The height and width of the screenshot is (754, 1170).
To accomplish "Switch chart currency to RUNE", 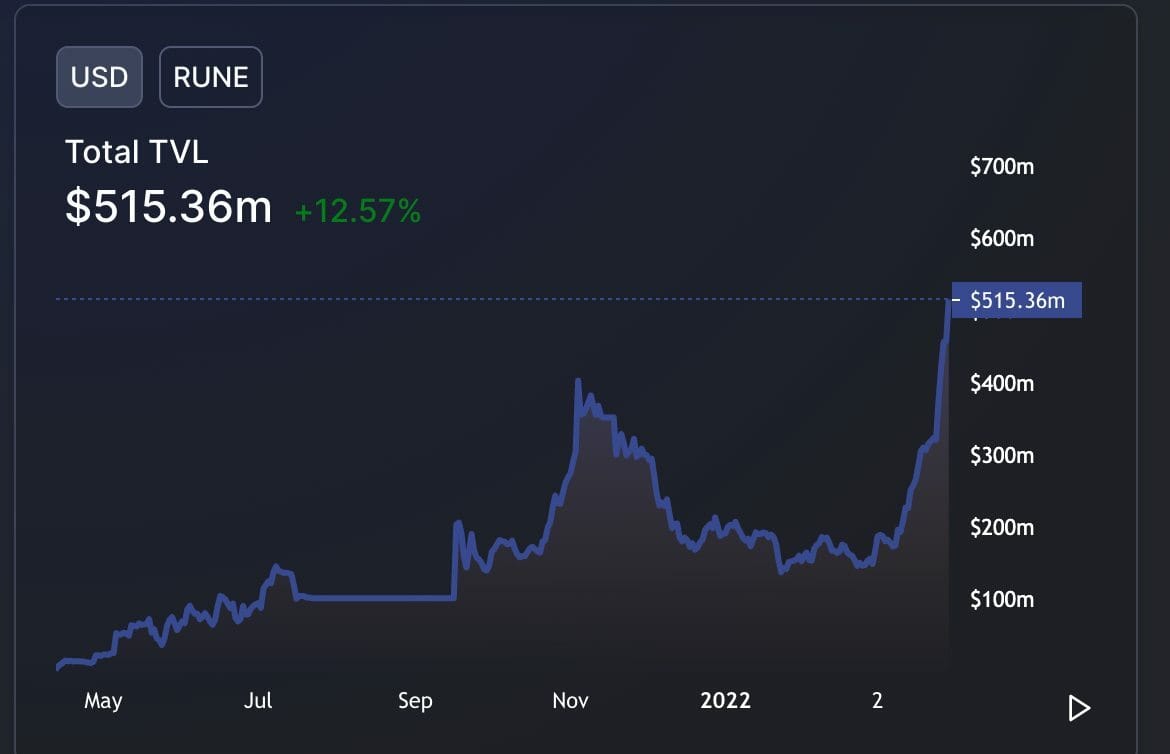I will (210, 77).
